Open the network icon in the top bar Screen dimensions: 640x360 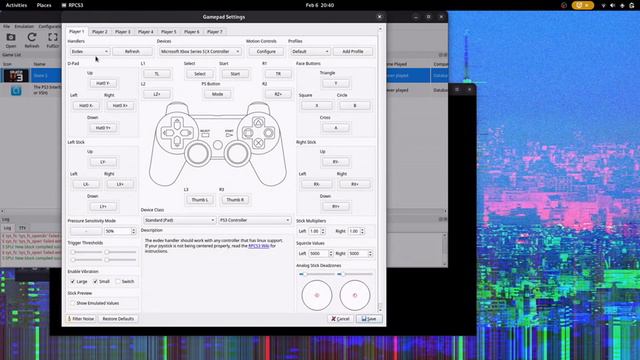pyautogui.click(x=603, y=5)
